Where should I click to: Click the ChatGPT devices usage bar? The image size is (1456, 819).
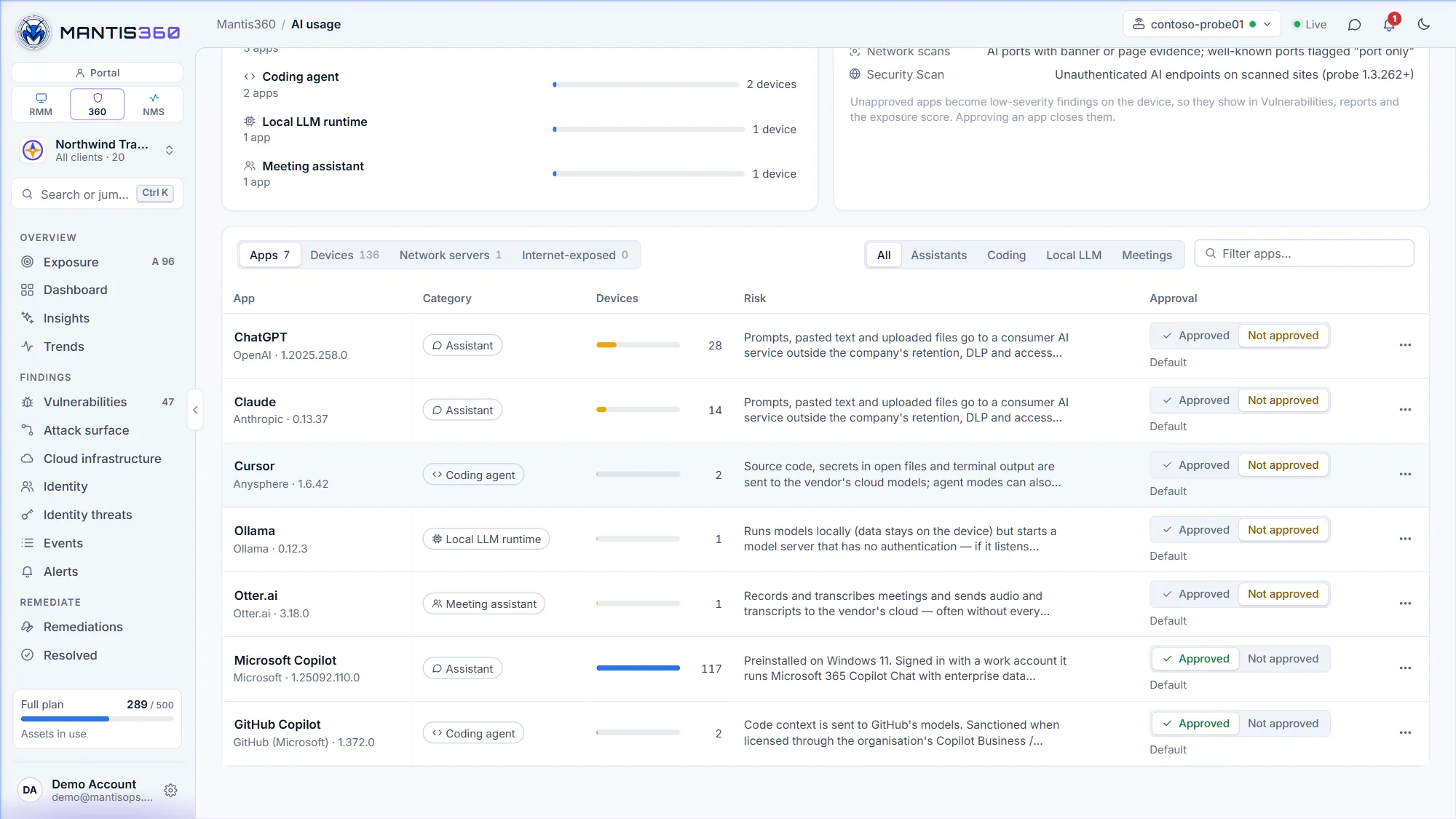[638, 345]
